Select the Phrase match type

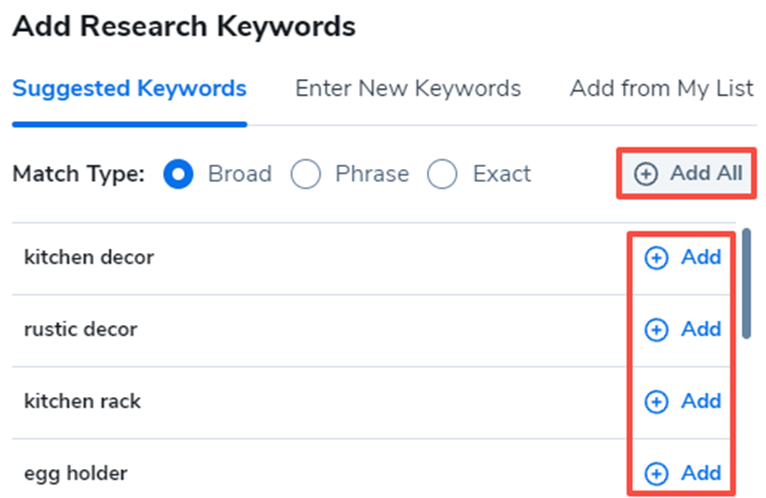click(305, 174)
